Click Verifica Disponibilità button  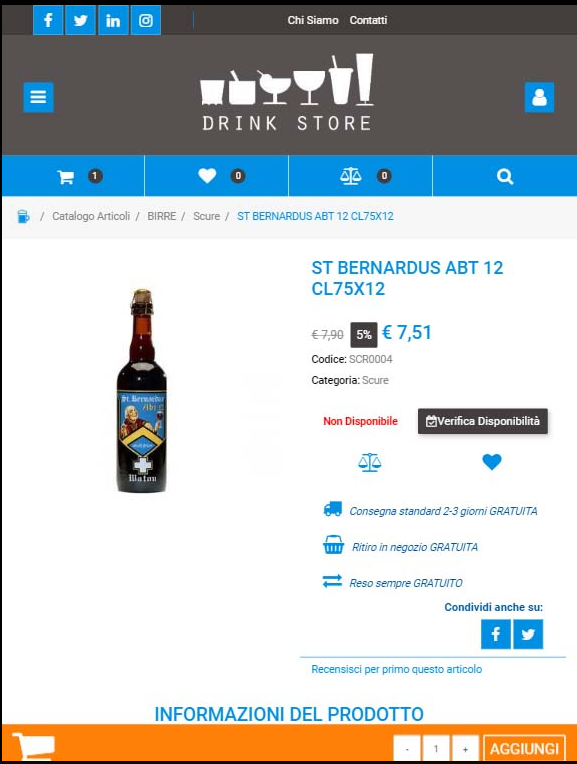tap(482, 421)
